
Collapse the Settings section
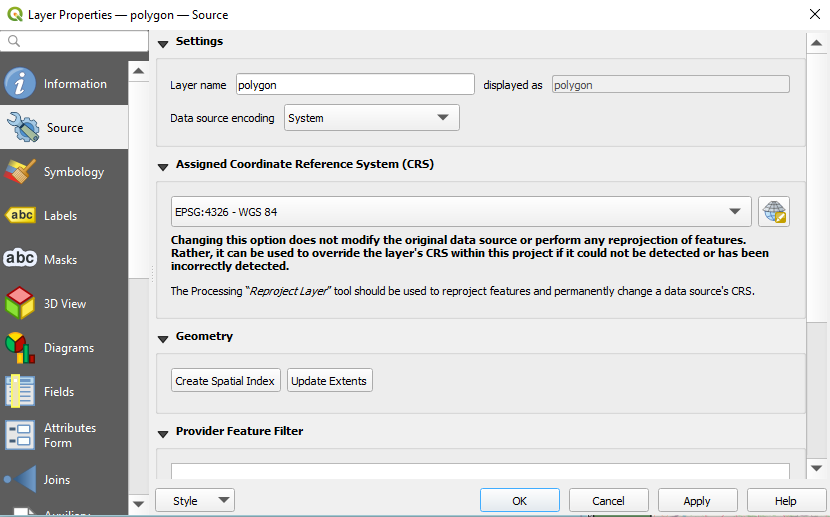pyautogui.click(x=163, y=43)
